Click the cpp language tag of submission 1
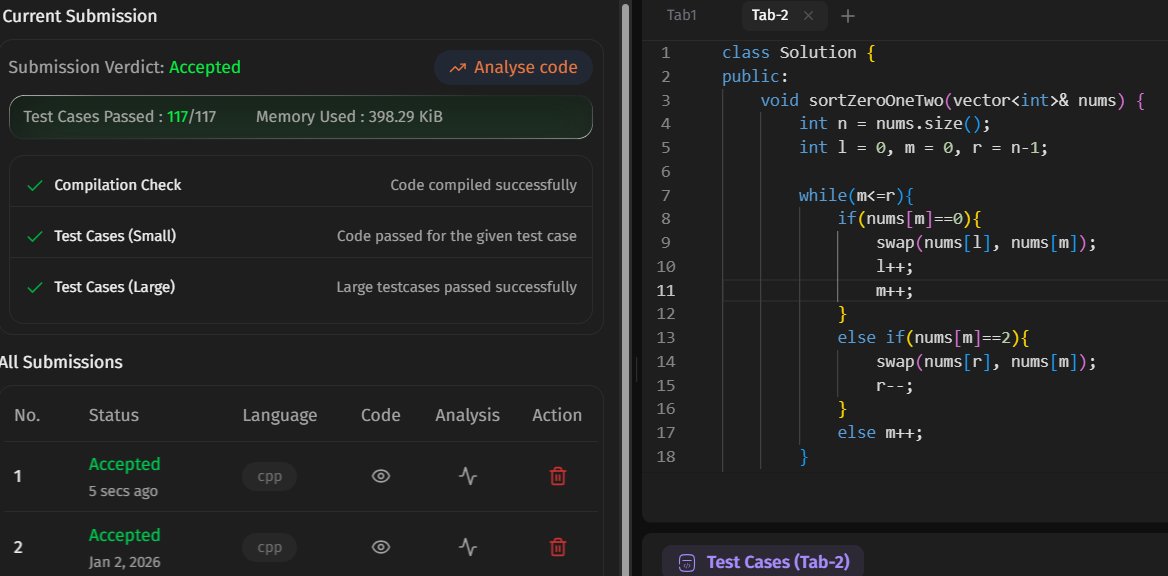1168x576 pixels. pos(269,476)
